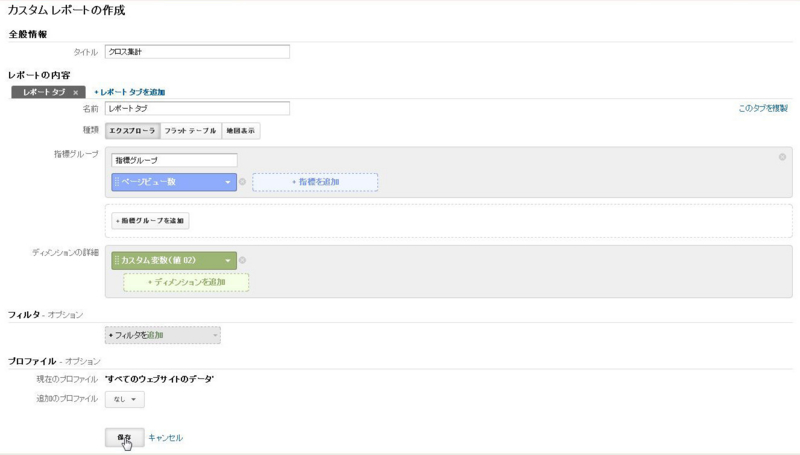Remove カスタム変数 dimension with circle x icon
Image resolution: width=800 pixels, height=455 pixels.
coord(243,260)
